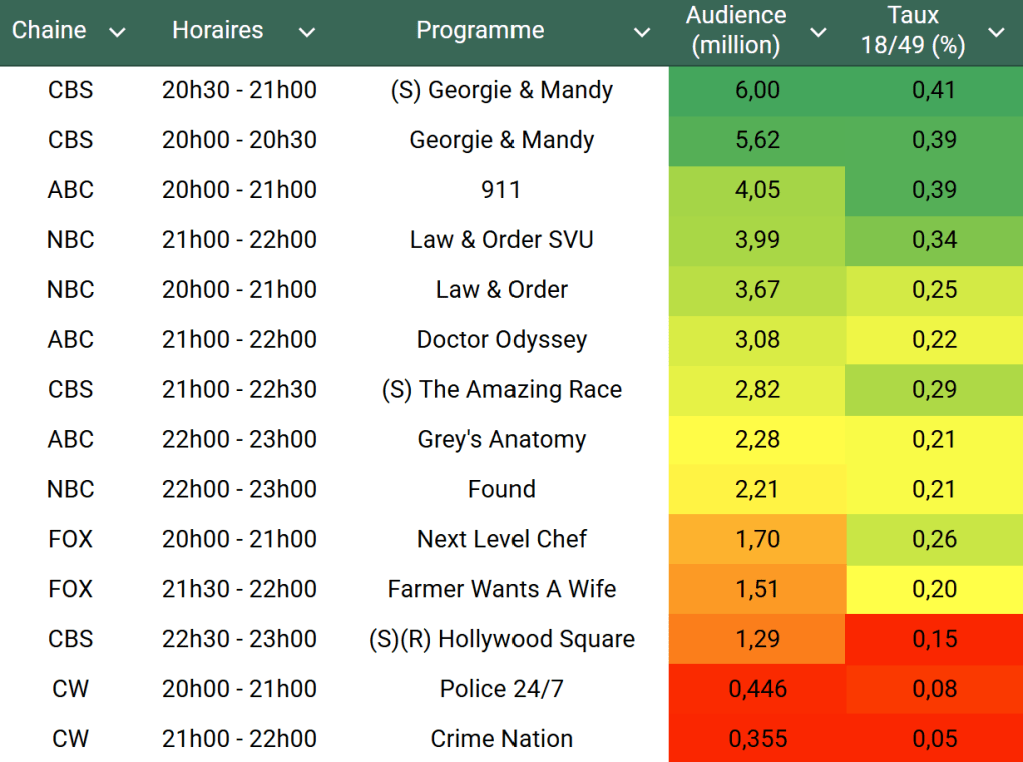This screenshot has width=1023, height=762.
Task: Open the Programme column dropdown chevron
Action: click(x=642, y=33)
